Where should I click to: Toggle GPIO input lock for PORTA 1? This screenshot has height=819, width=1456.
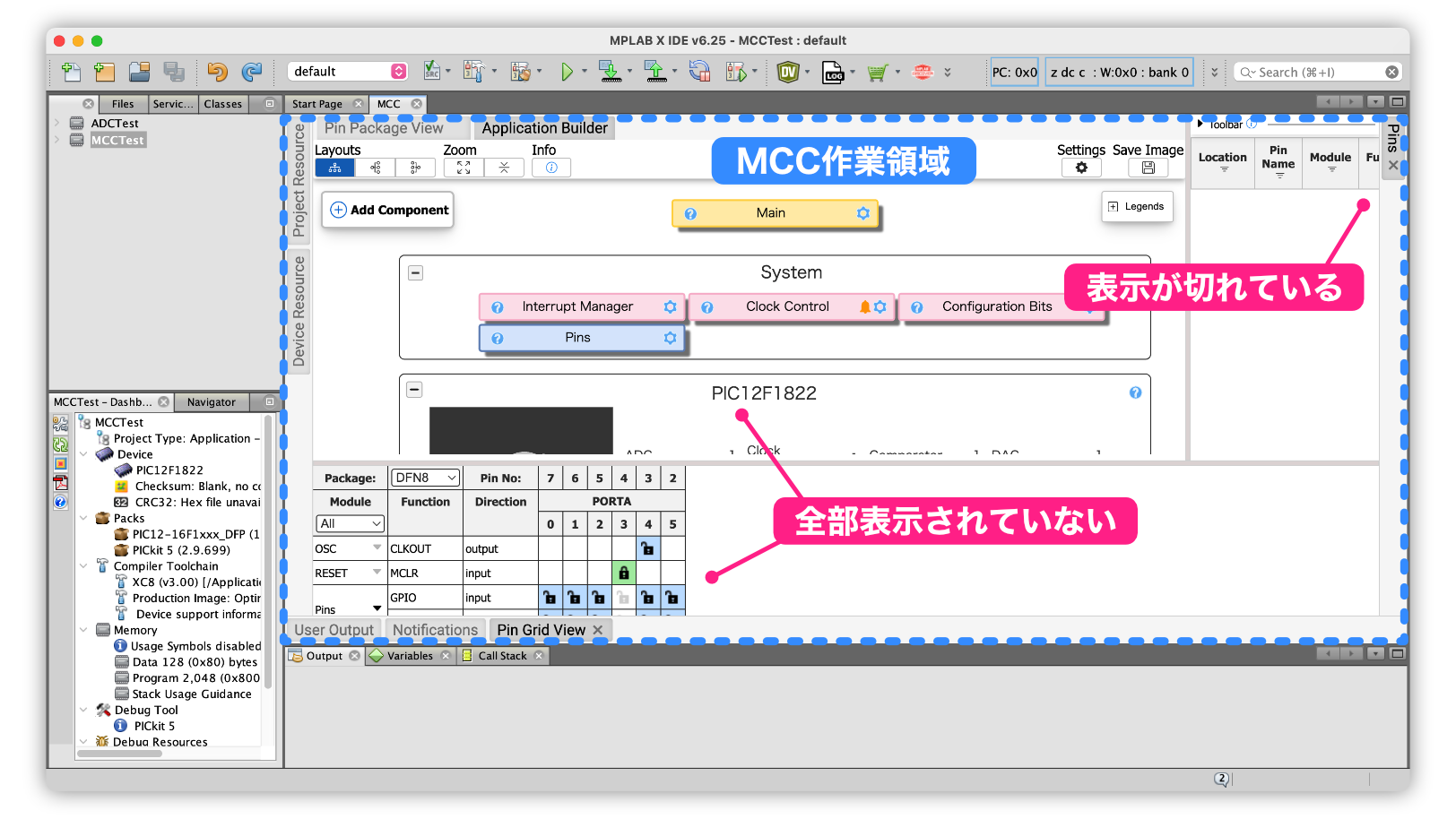pos(574,597)
